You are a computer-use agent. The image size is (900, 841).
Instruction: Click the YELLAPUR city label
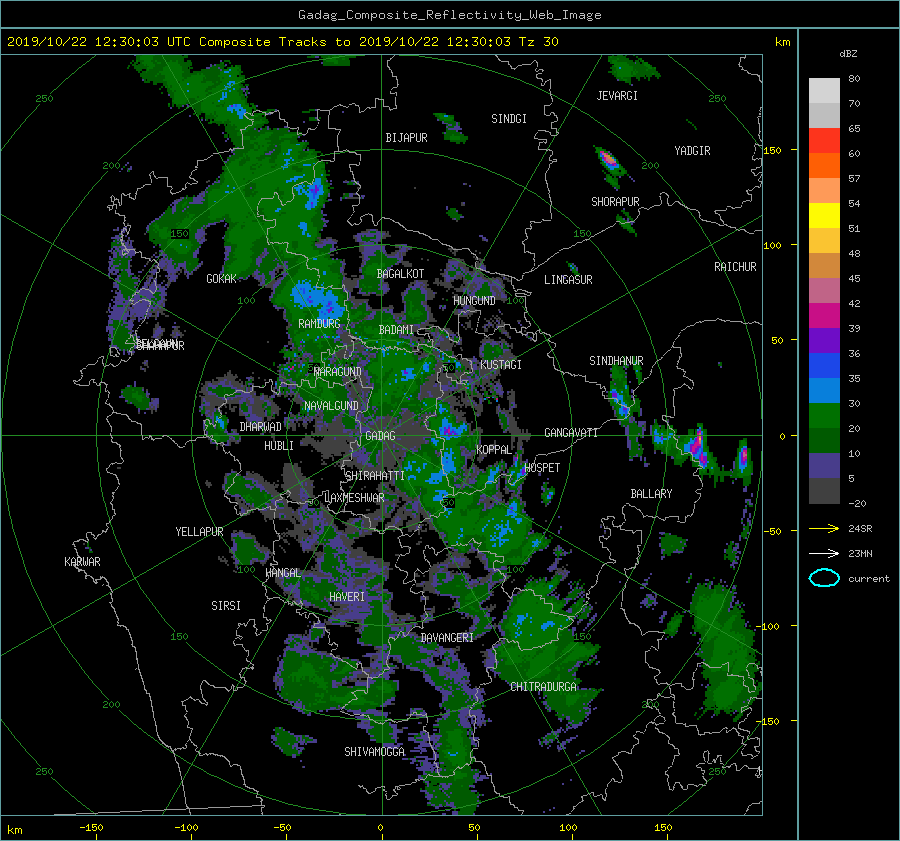(199, 532)
